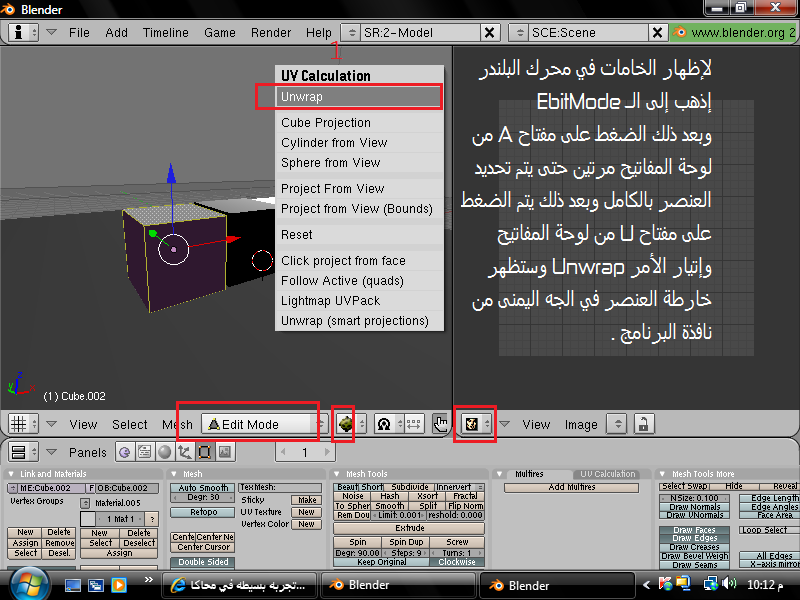Click Make next to Sticky

[307, 500]
